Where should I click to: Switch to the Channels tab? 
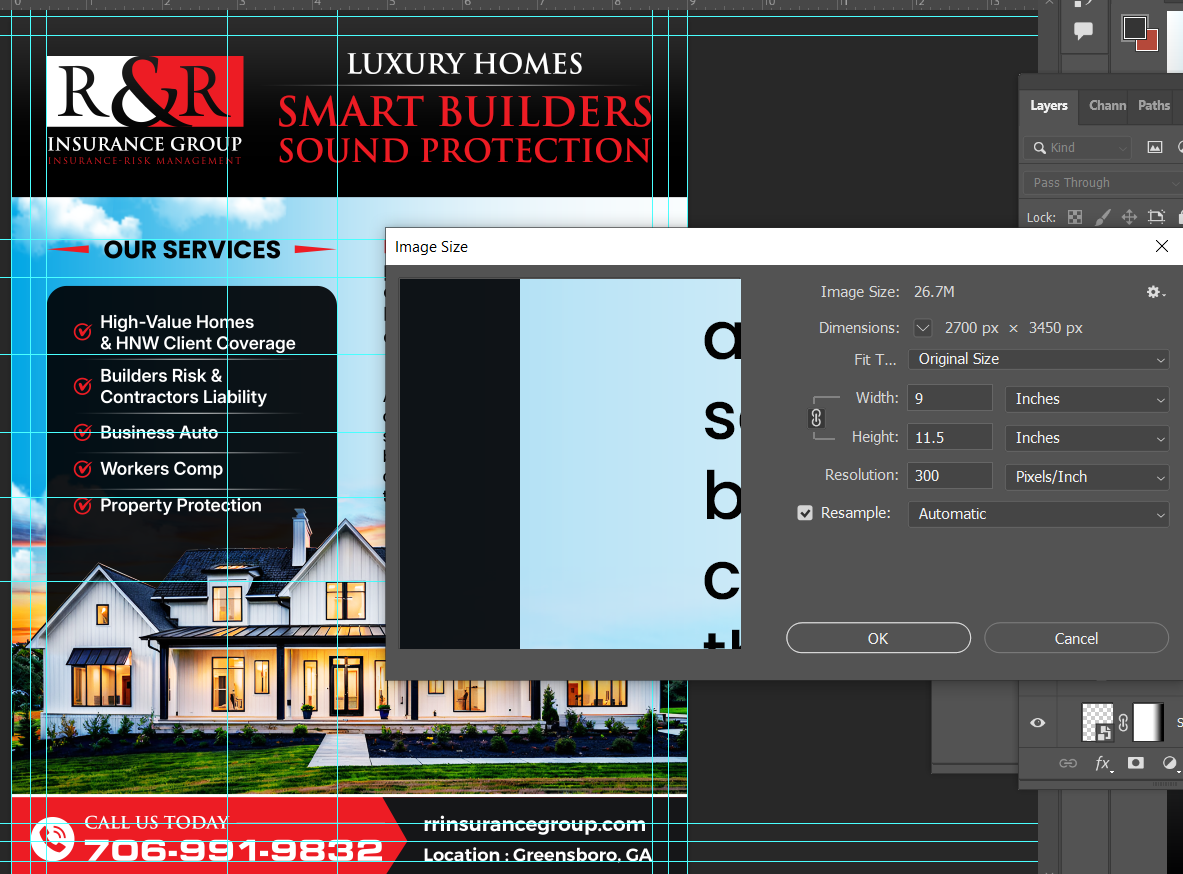pyautogui.click(x=1107, y=106)
